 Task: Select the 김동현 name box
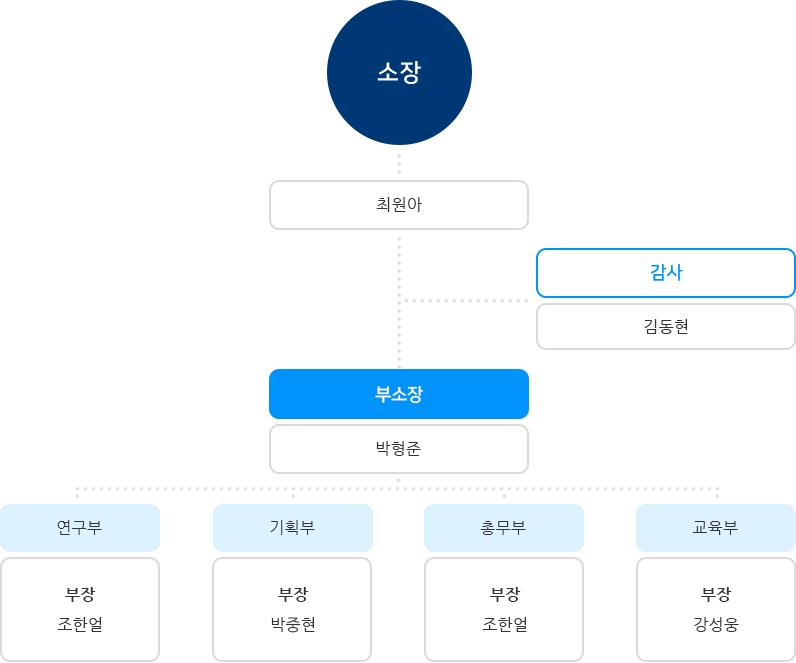(x=666, y=326)
